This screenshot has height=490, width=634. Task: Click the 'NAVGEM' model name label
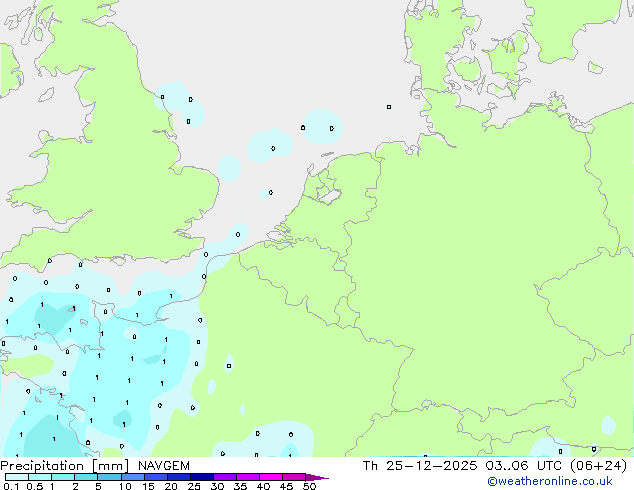(x=164, y=466)
